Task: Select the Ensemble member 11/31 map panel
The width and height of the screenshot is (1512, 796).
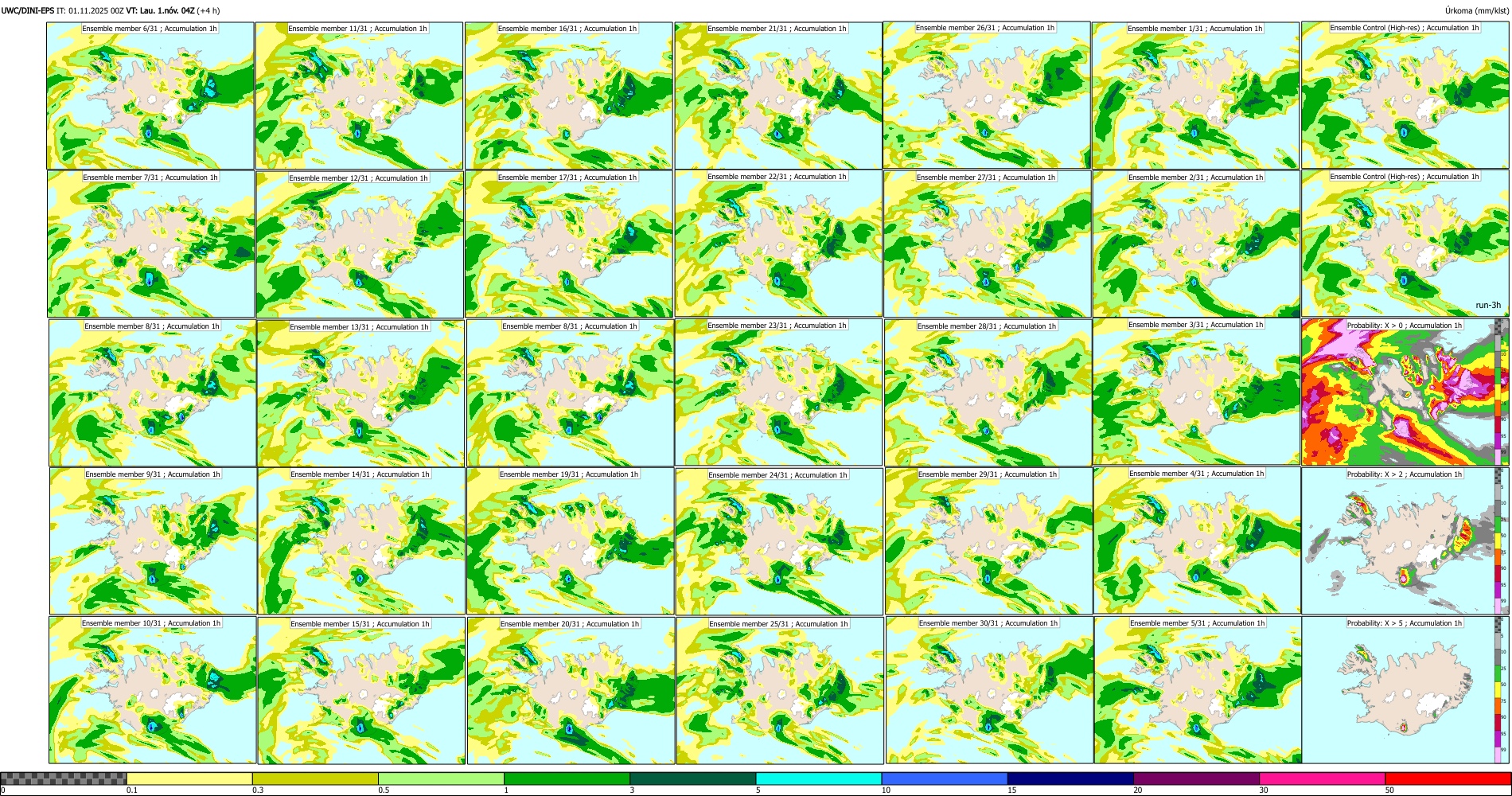Action: 359,96
